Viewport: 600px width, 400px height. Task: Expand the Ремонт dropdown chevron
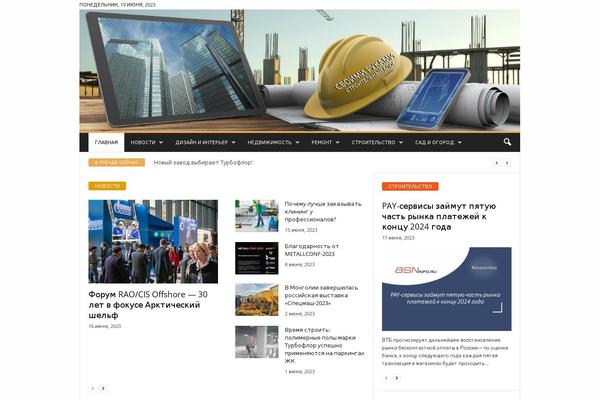click(338, 142)
